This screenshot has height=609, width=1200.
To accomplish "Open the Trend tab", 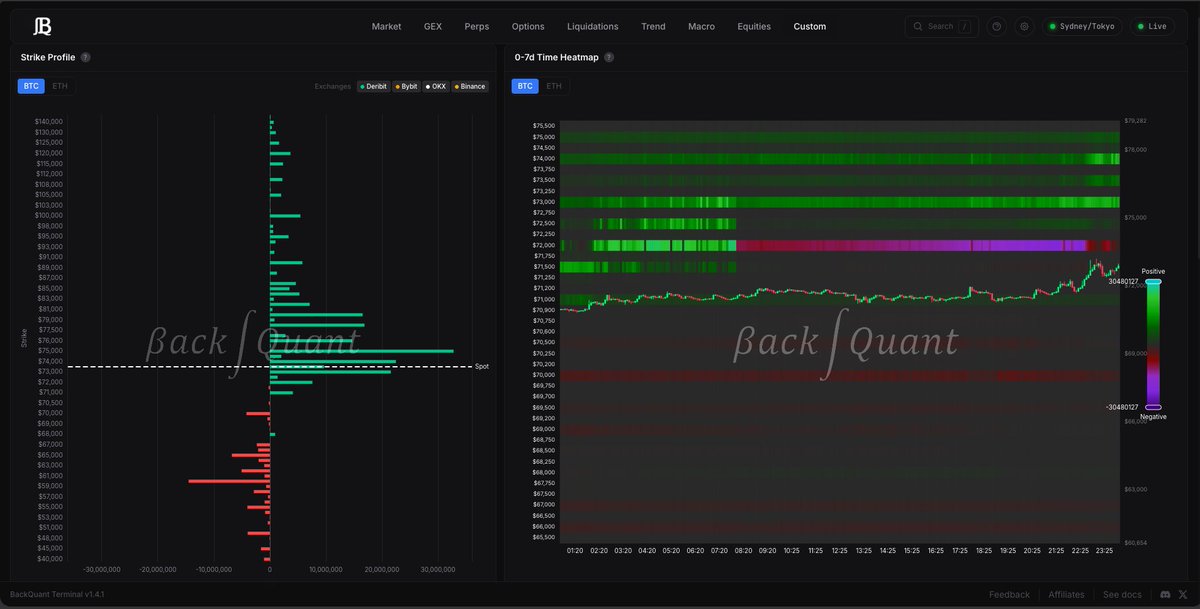I will [x=653, y=26].
